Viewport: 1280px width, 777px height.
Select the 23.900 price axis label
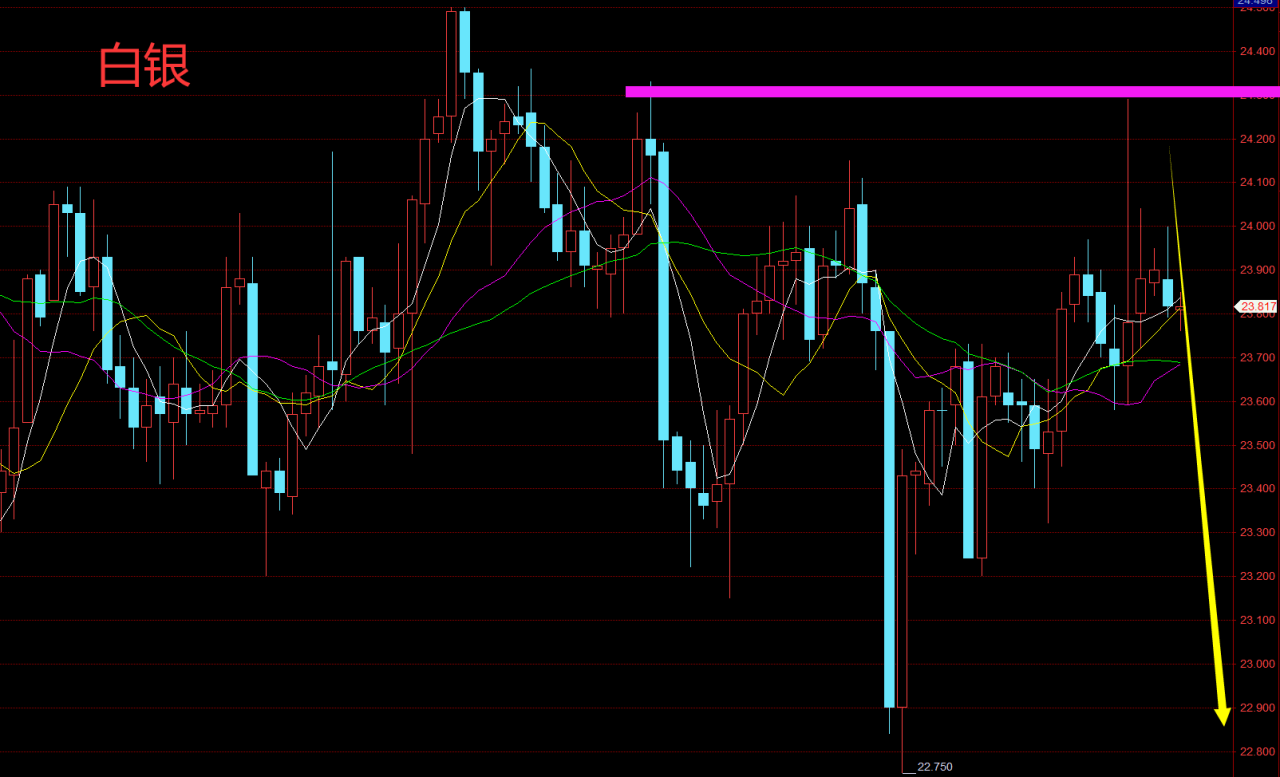[1258, 270]
